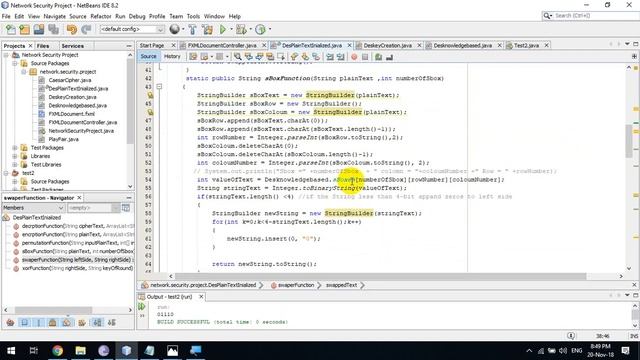Click the Source view button
The width and height of the screenshot is (640, 360).
[148, 57]
